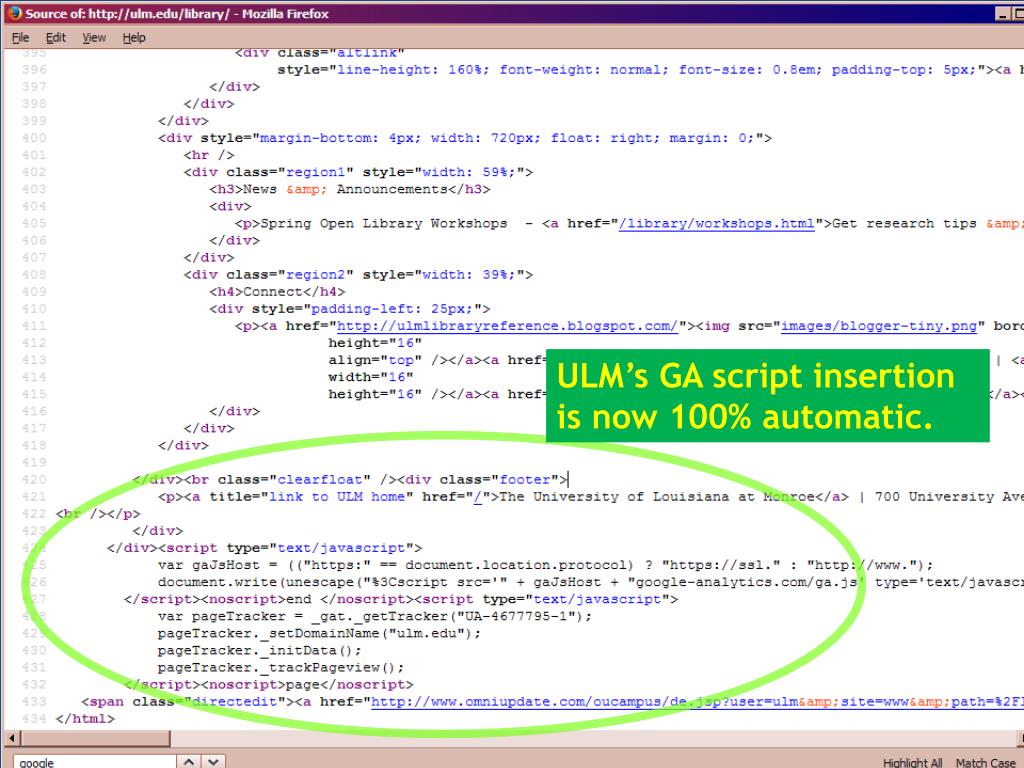This screenshot has height=768, width=1024.
Task: Click the var pageTracker = _gat._getTracker line
Action: pyautogui.click(x=375, y=616)
